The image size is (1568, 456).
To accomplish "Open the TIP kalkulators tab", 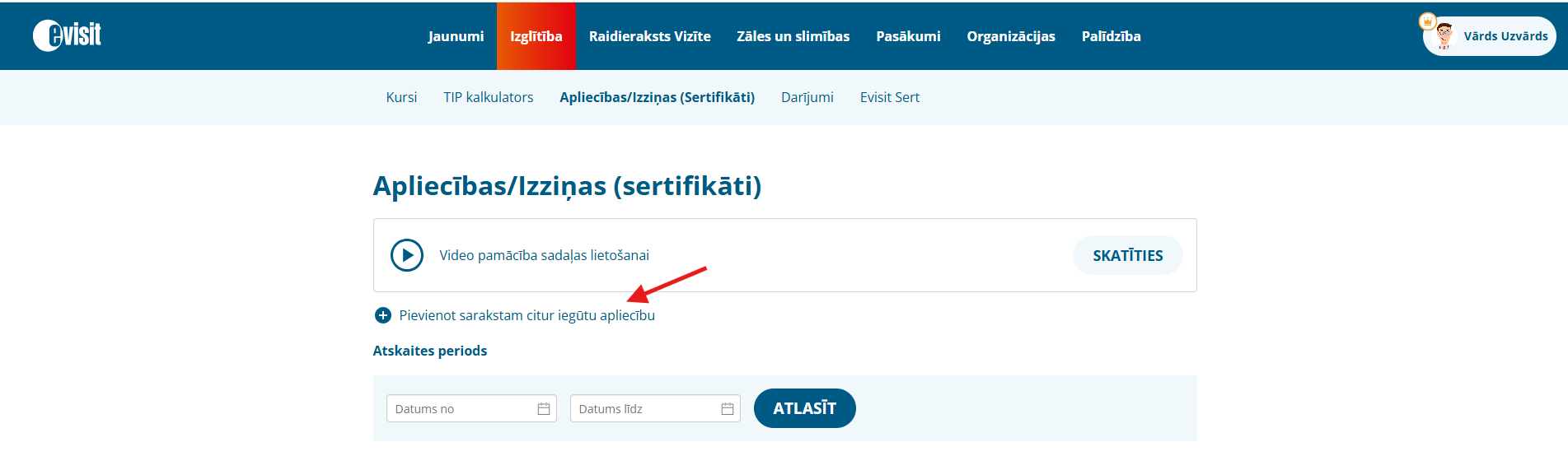I will (489, 97).
